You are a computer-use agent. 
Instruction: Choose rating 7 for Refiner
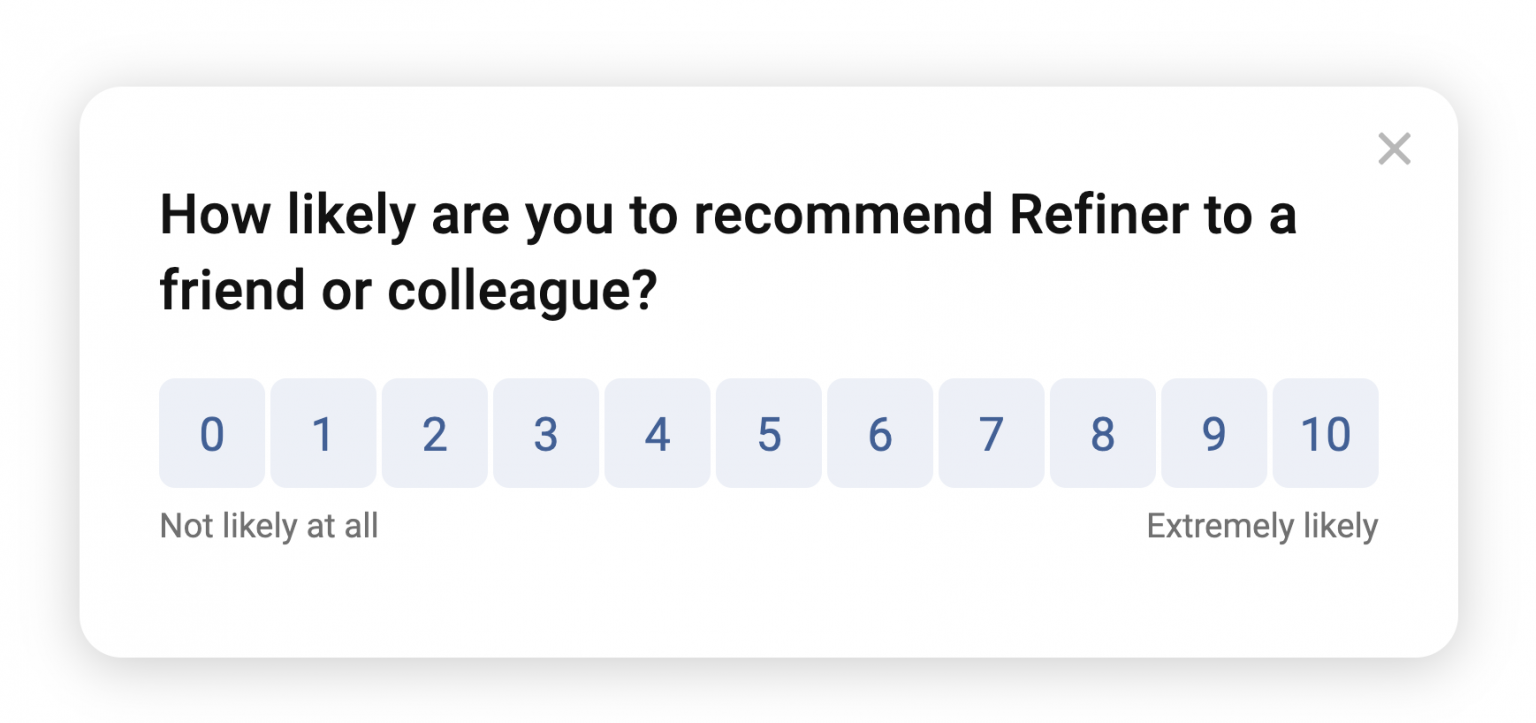point(991,433)
